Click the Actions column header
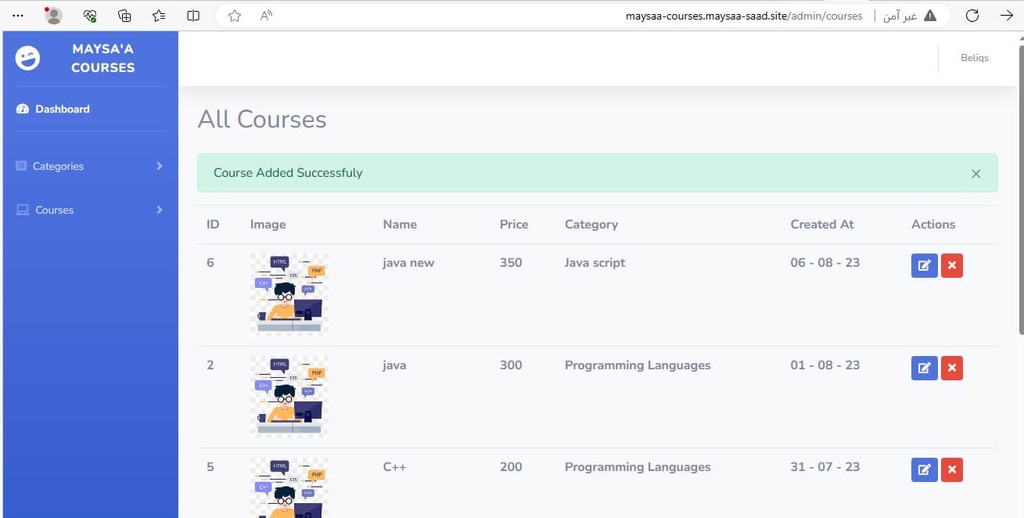The image size is (1024, 518). coord(933,224)
